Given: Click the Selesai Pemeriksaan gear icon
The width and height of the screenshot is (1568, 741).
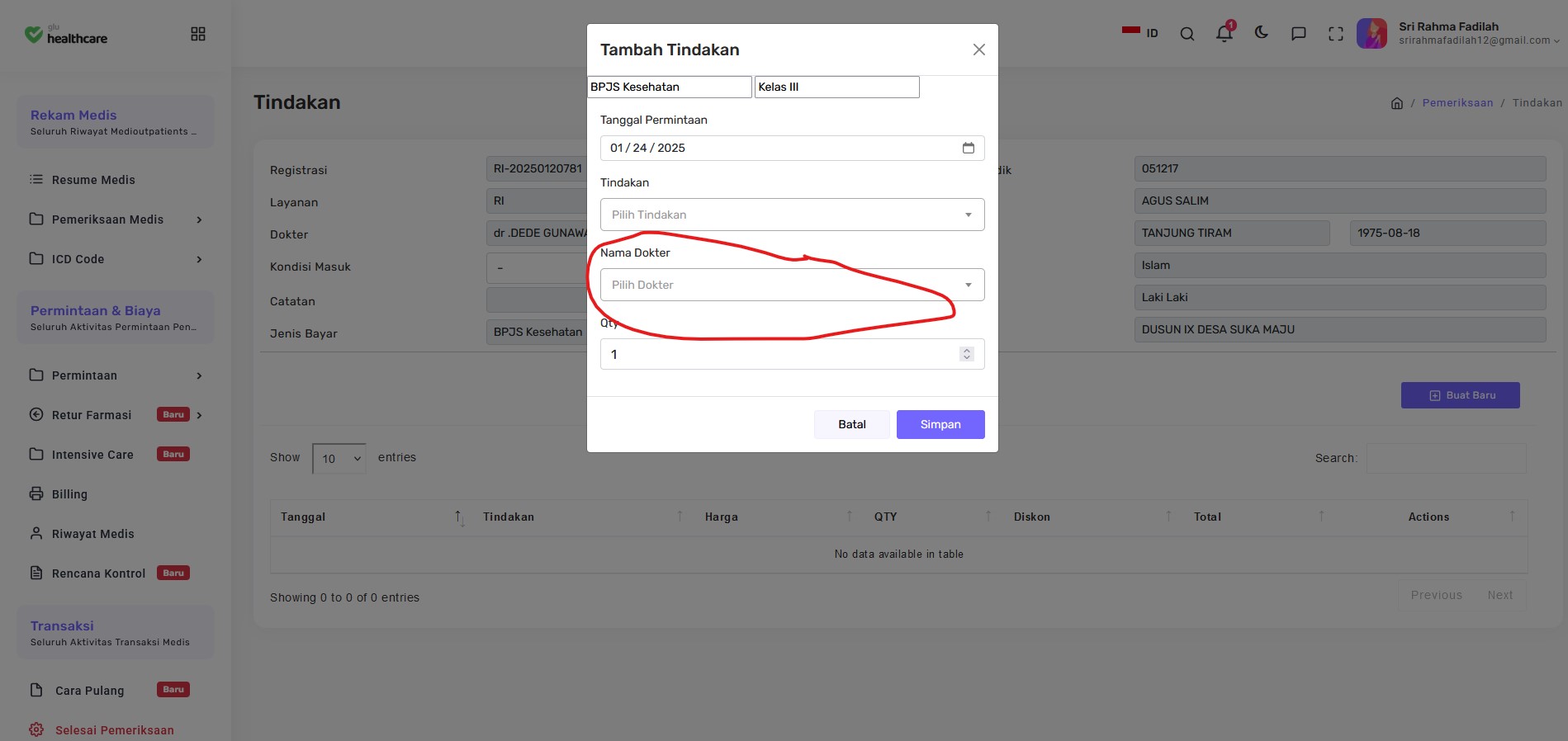Looking at the screenshot, I should (36, 729).
